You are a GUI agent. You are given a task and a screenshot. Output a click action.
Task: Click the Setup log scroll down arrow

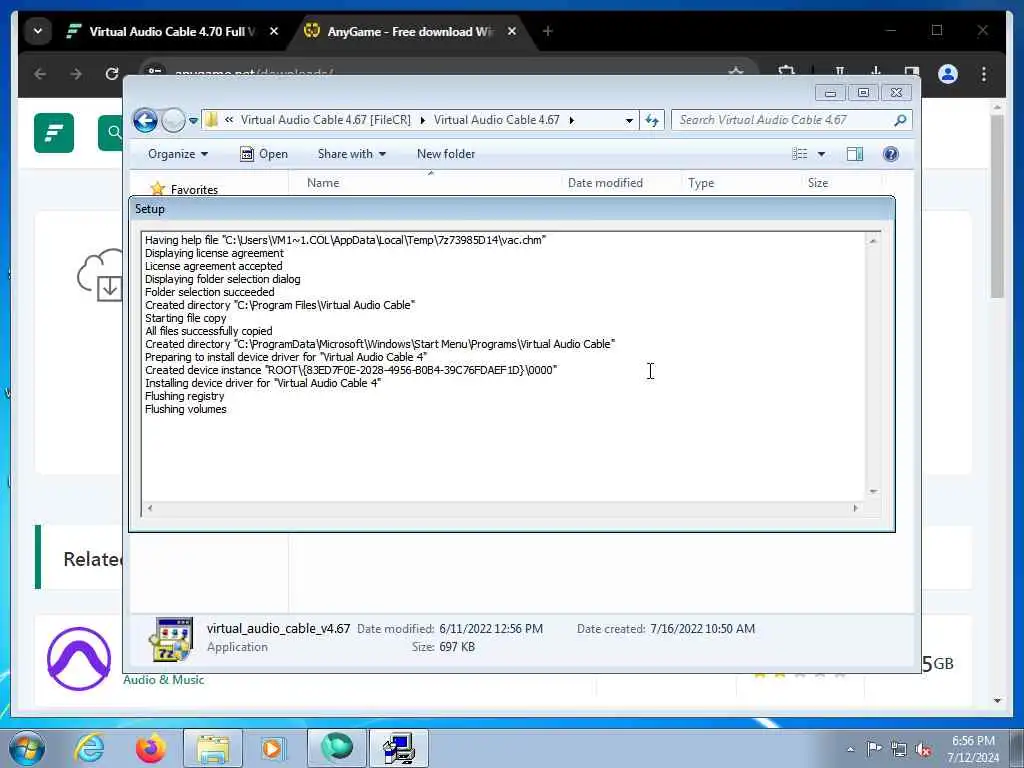(872, 491)
